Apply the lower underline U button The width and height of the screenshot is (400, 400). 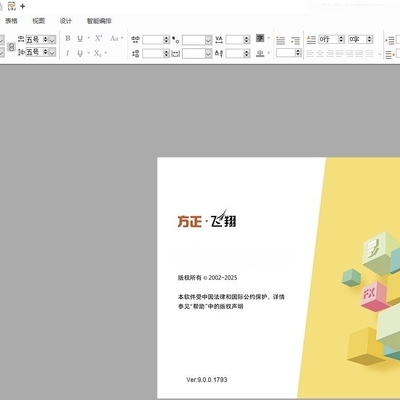[x=80, y=53]
